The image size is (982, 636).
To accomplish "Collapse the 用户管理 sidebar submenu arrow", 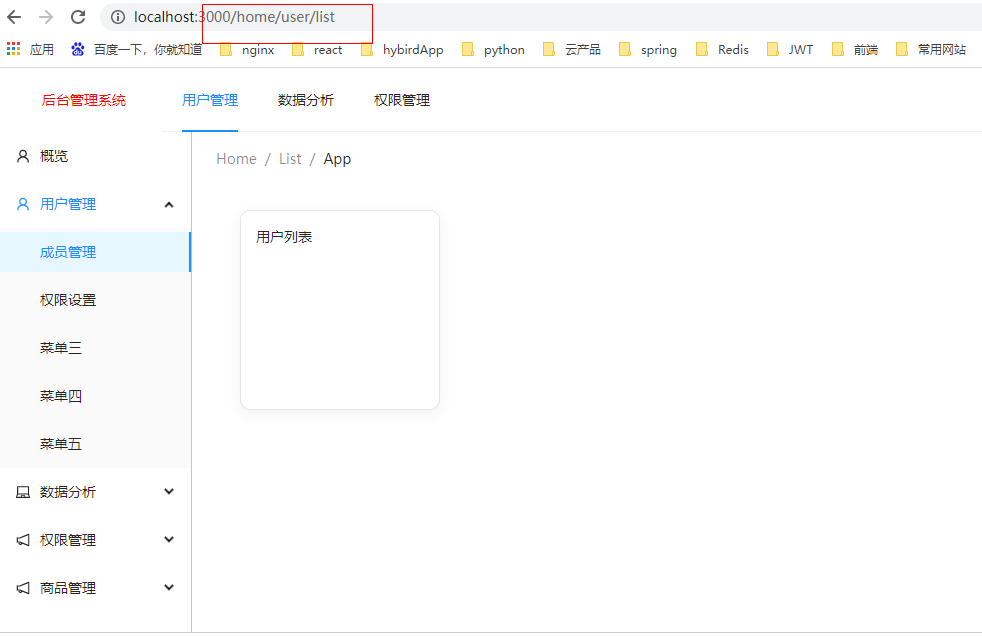I will (x=168, y=205).
